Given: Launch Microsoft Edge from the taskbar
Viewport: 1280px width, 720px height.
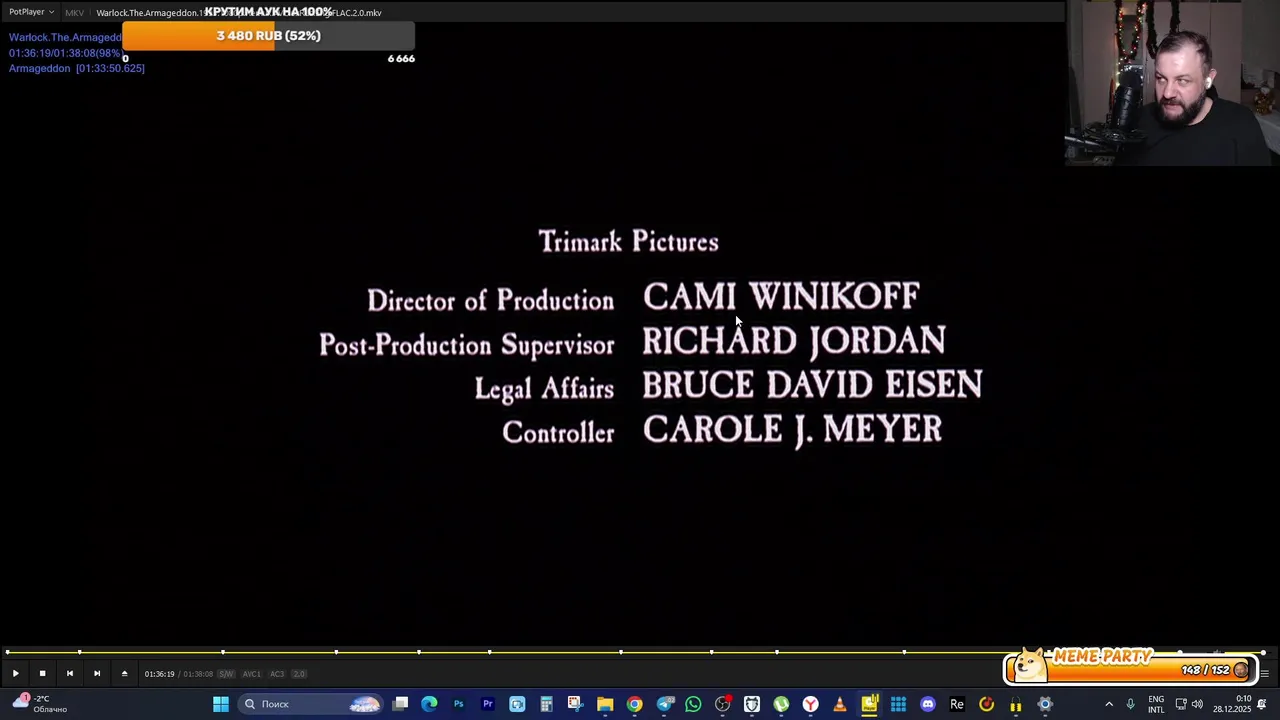Looking at the screenshot, I should [430, 704].
